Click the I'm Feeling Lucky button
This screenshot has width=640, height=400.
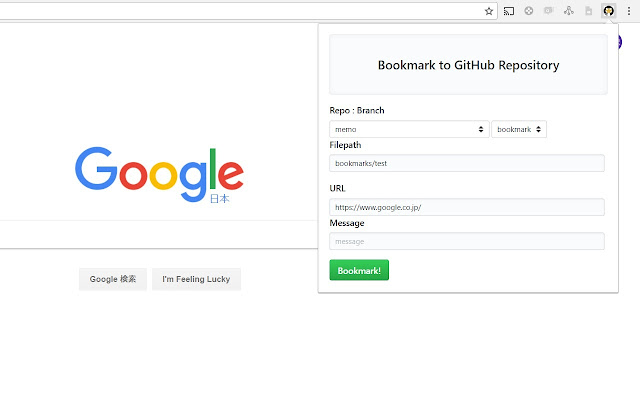tap(196, 279)
